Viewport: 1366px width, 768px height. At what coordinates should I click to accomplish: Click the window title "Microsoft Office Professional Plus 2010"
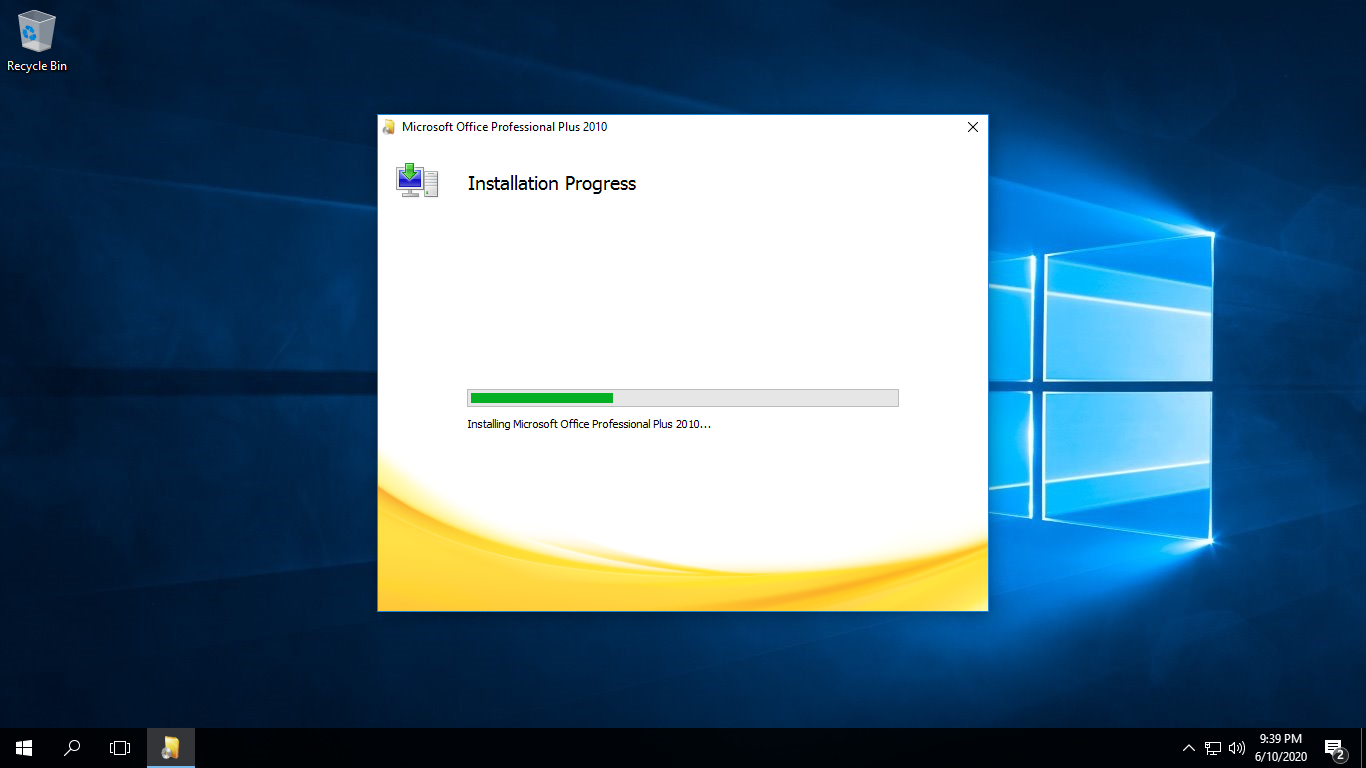tap(504, 127)
